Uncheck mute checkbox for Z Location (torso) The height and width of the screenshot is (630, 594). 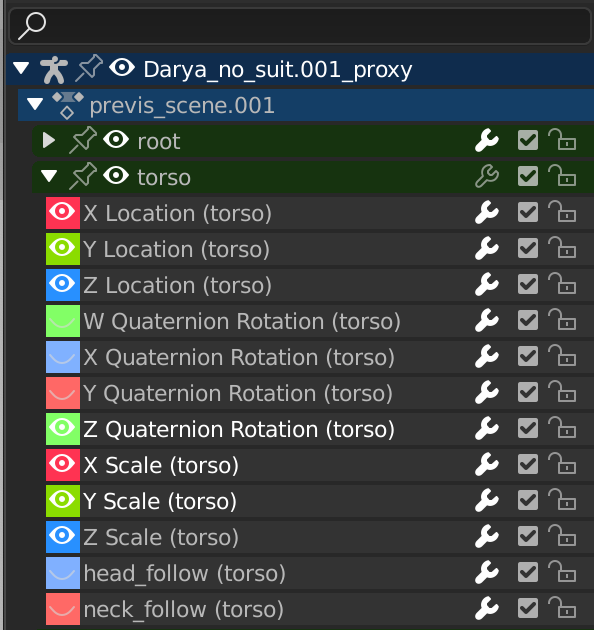(x=528, y=284)
